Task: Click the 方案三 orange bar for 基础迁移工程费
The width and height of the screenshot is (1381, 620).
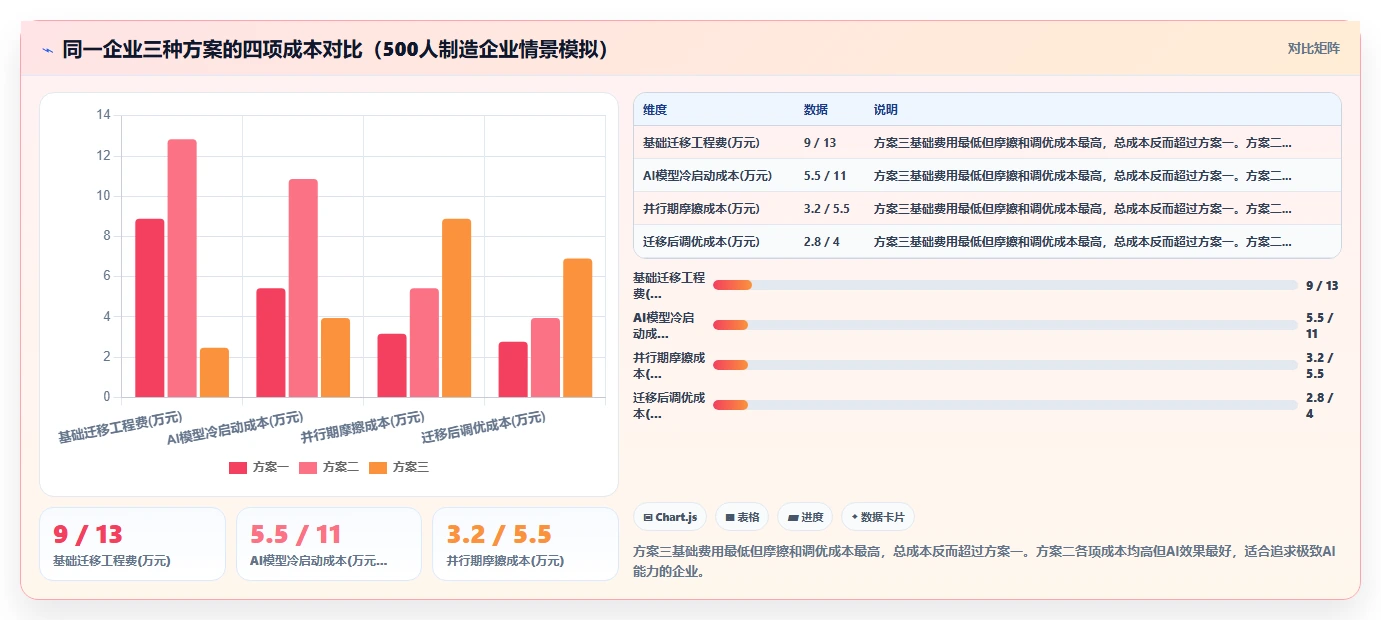Action: tap(214, 373)
